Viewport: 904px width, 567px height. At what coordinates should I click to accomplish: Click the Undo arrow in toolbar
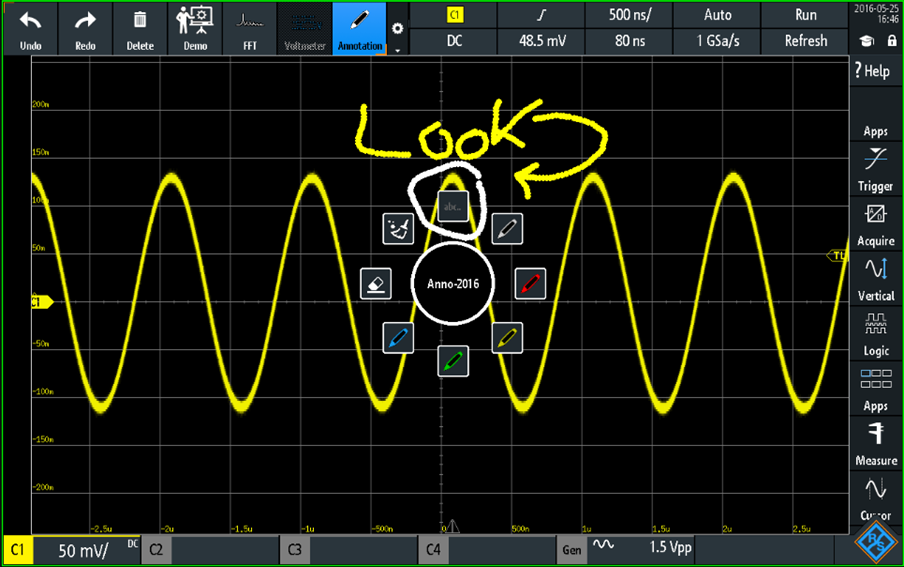tap(30, 28)
